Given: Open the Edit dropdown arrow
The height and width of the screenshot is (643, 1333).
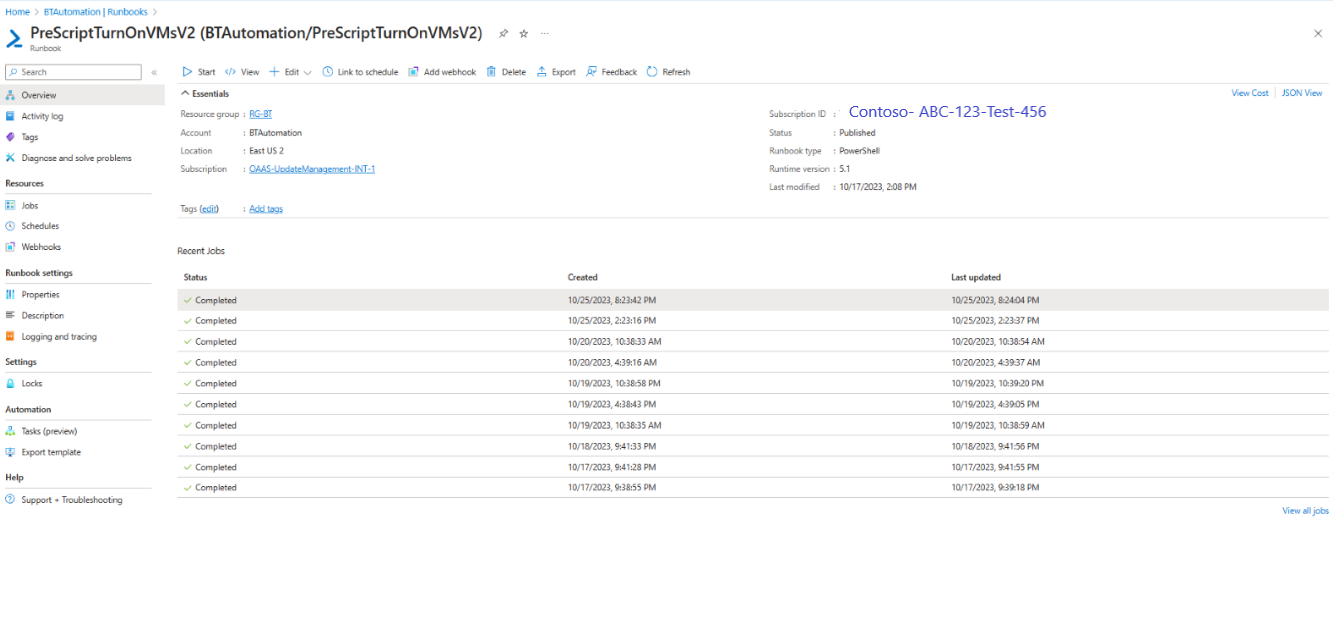Looking at the screenshot, I should 308,72.
